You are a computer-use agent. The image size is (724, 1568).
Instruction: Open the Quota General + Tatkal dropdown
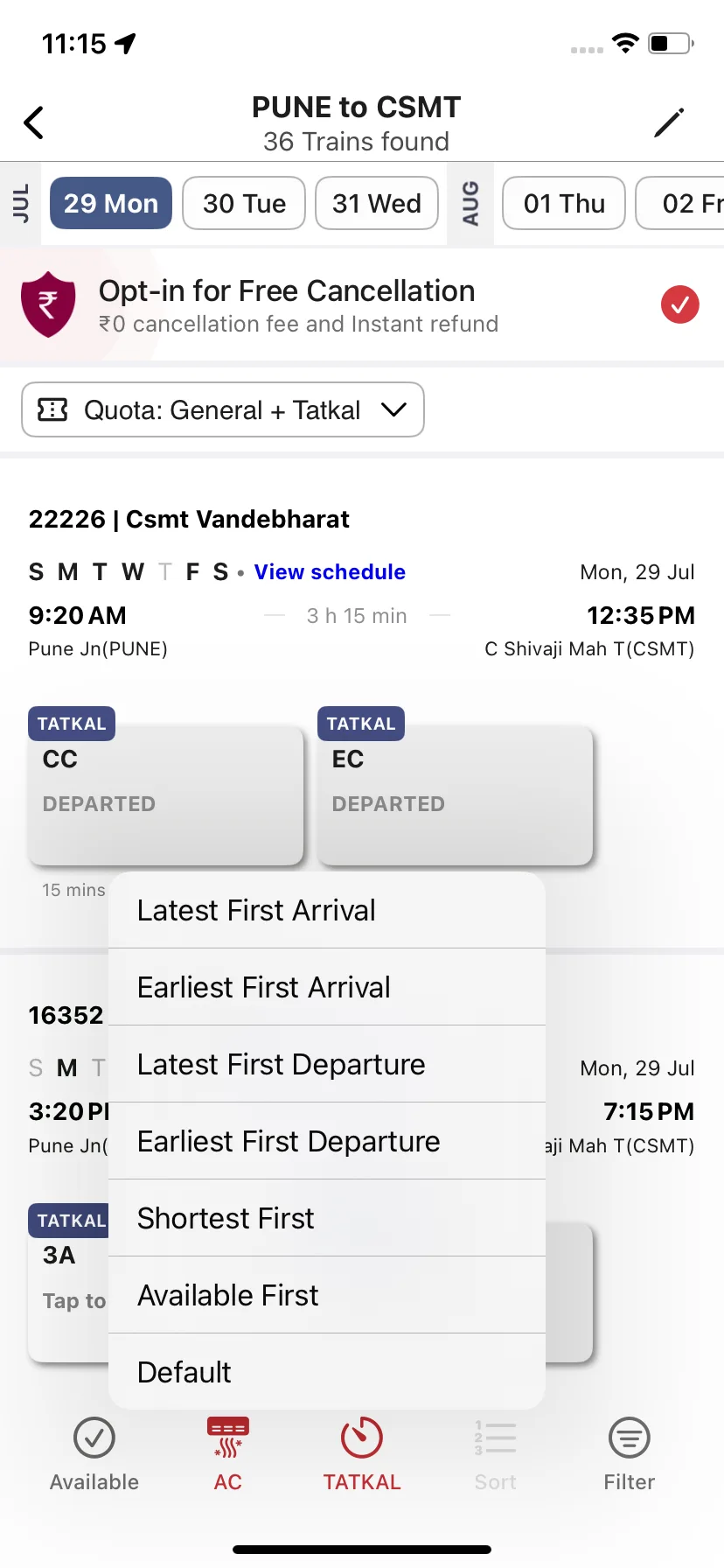coord(223,409)
